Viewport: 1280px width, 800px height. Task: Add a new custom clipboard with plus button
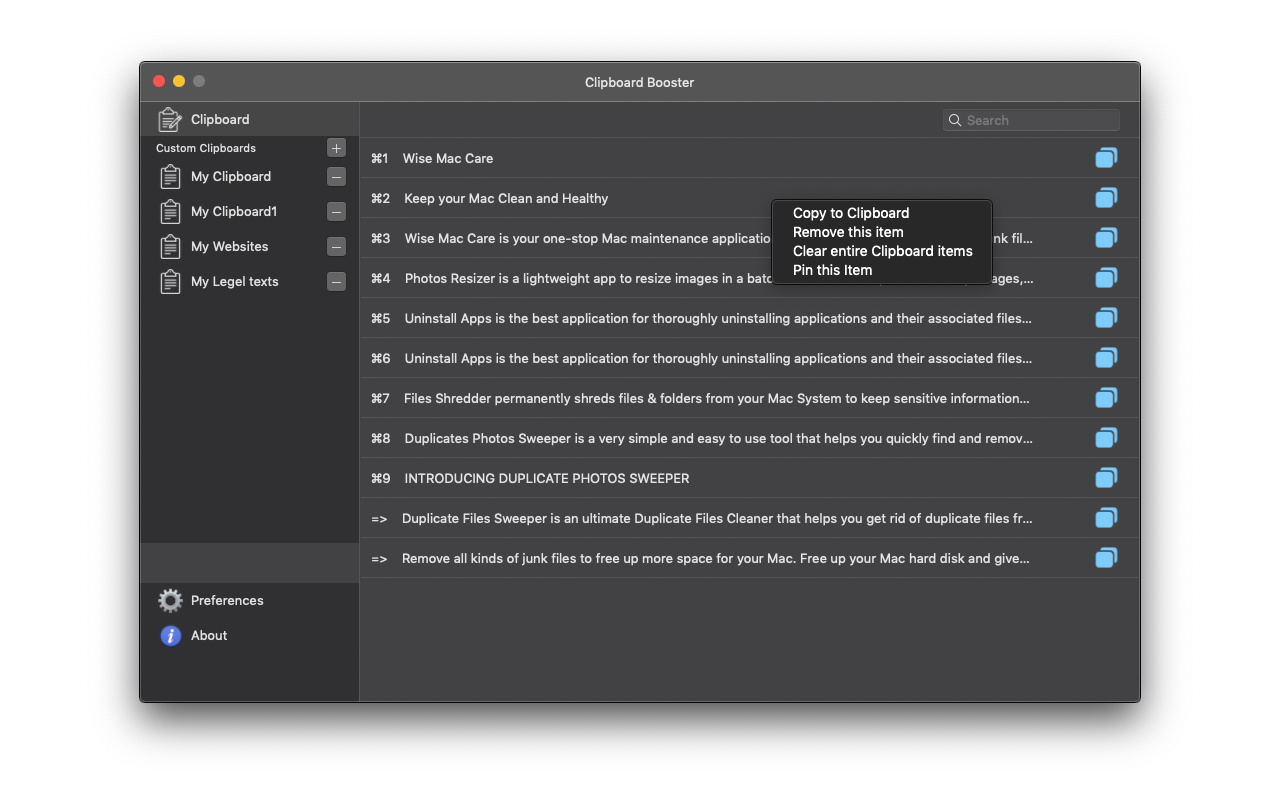(x=336, y=148)
